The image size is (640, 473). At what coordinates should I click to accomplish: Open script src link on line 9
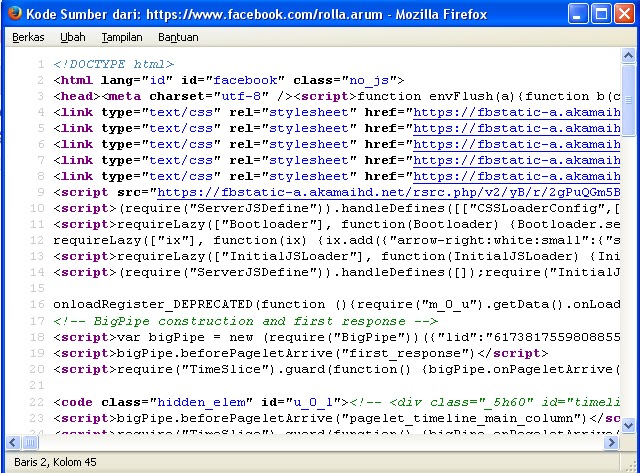389,192
